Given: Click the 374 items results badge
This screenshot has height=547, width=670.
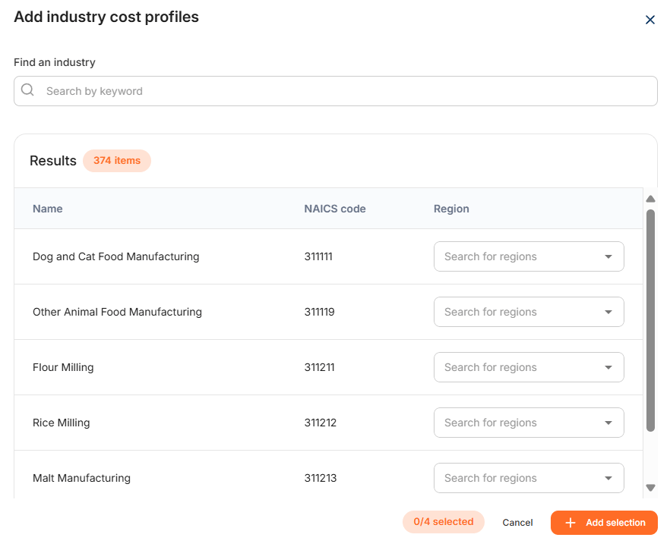Looking at the screenshot, I should (117, 161).
